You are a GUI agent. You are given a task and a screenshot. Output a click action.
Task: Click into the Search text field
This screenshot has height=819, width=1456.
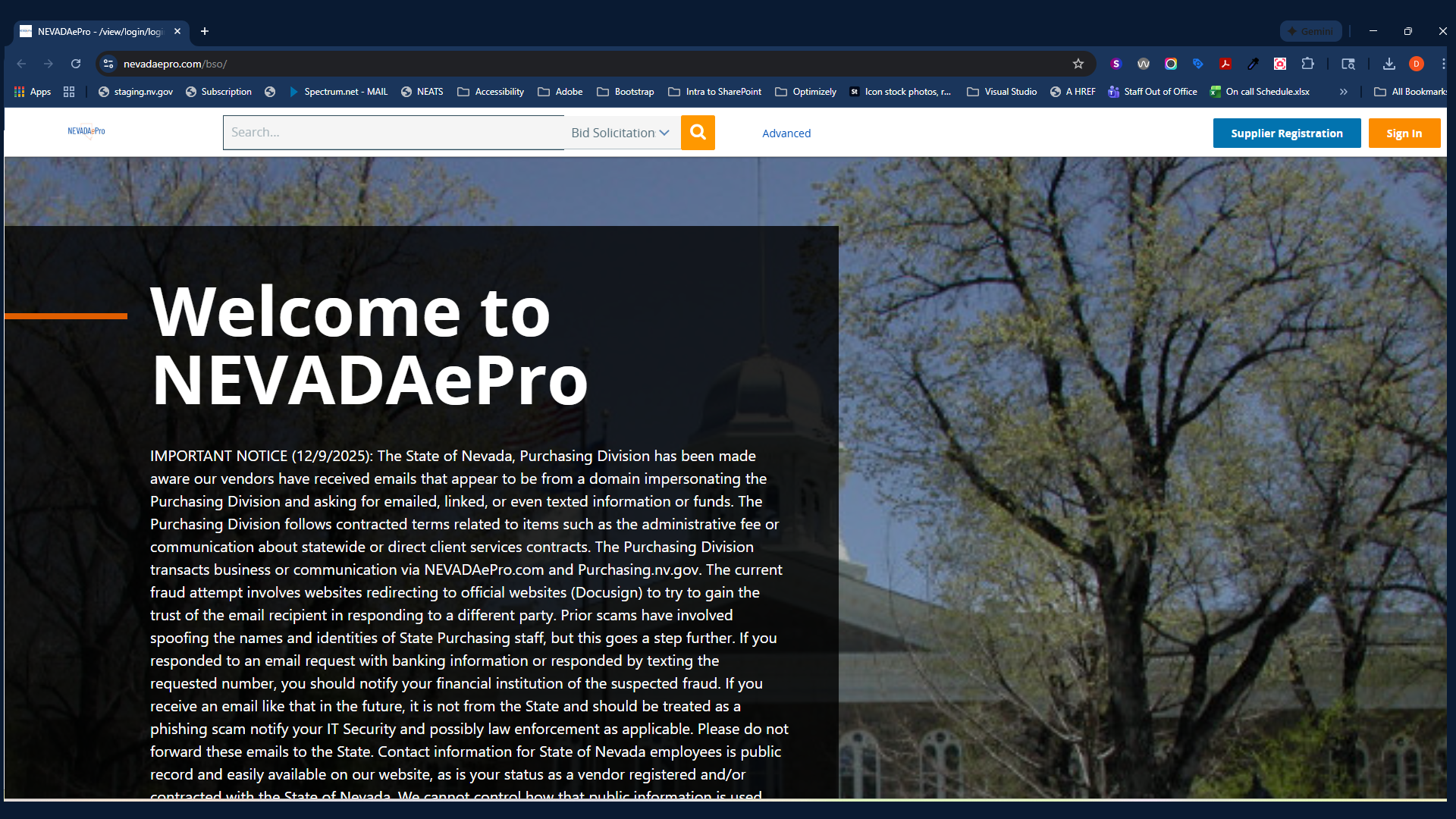393,133
